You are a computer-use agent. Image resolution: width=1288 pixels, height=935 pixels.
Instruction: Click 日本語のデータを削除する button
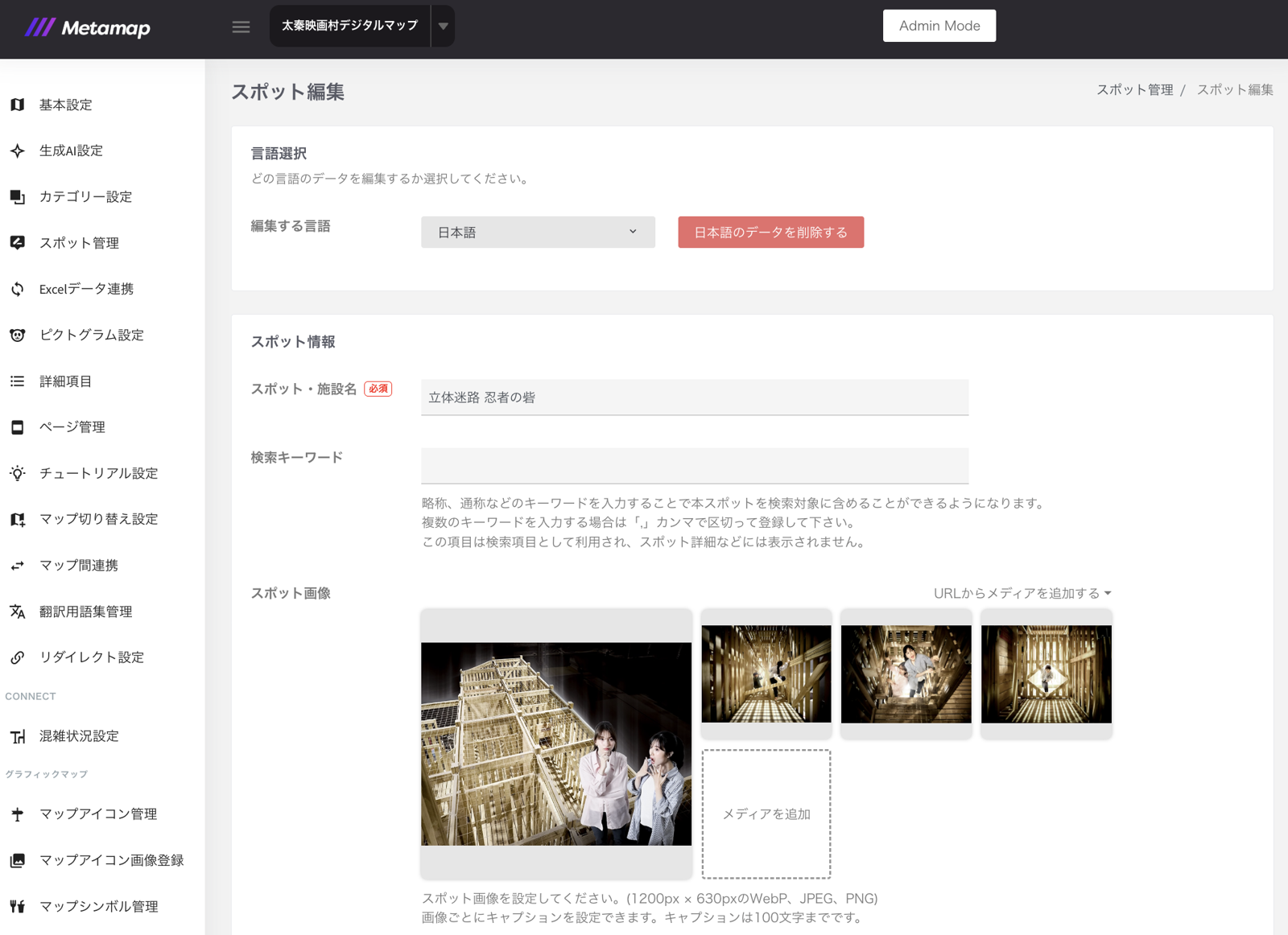770,232
